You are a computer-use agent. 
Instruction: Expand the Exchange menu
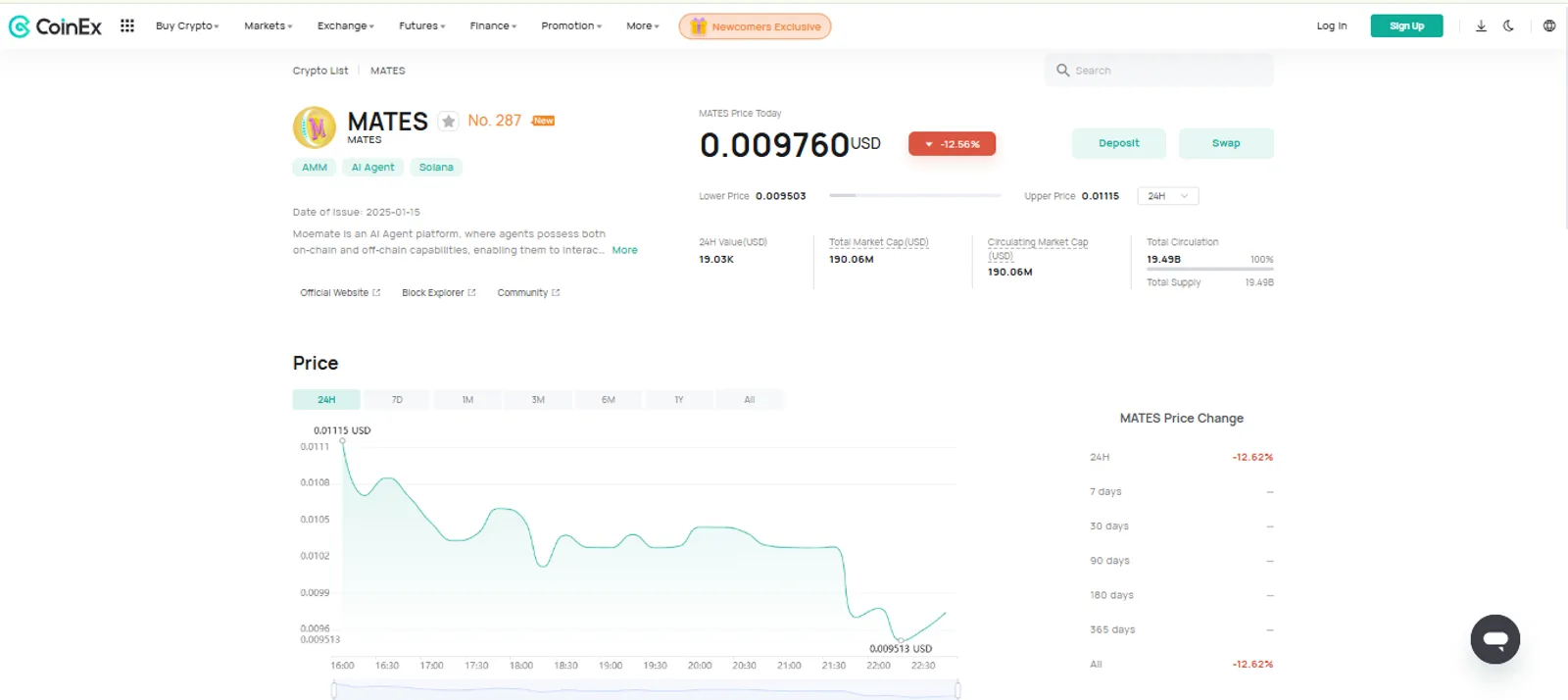click(346, 26)
